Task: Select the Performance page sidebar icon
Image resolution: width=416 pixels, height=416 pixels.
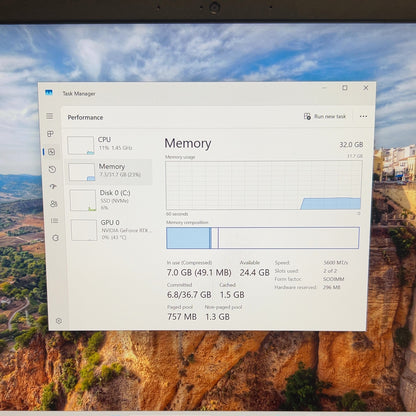Action: tap(51, 152)
